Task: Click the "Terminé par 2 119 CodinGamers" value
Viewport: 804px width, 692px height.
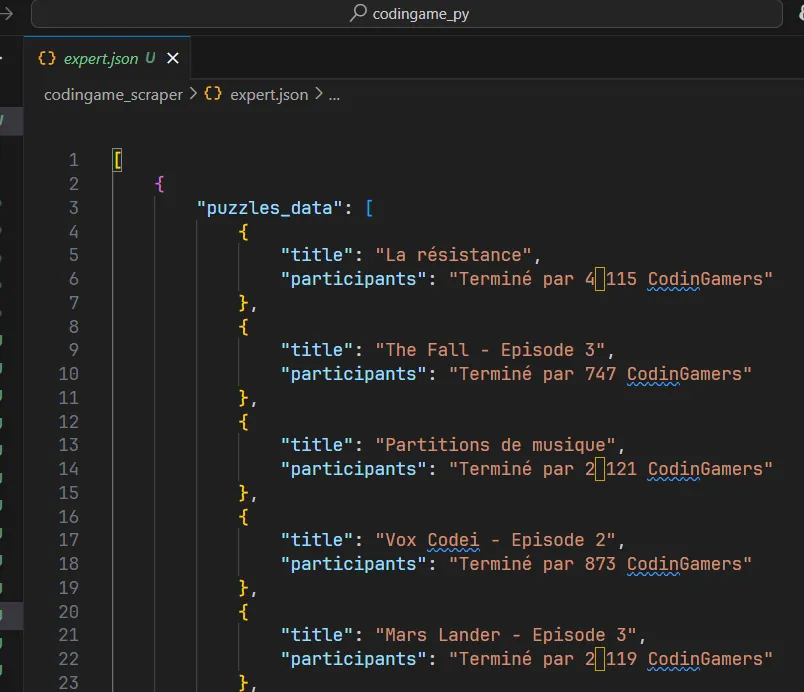Action: coord(611,659)
